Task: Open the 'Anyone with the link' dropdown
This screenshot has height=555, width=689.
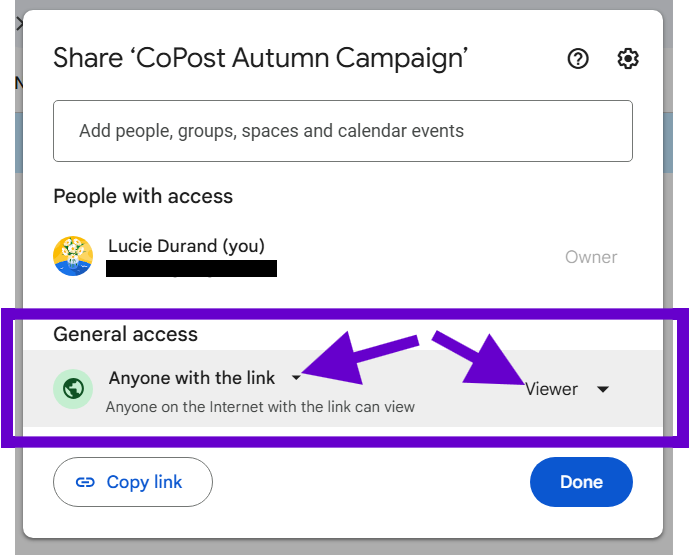Action: click(x=192, y=378)
